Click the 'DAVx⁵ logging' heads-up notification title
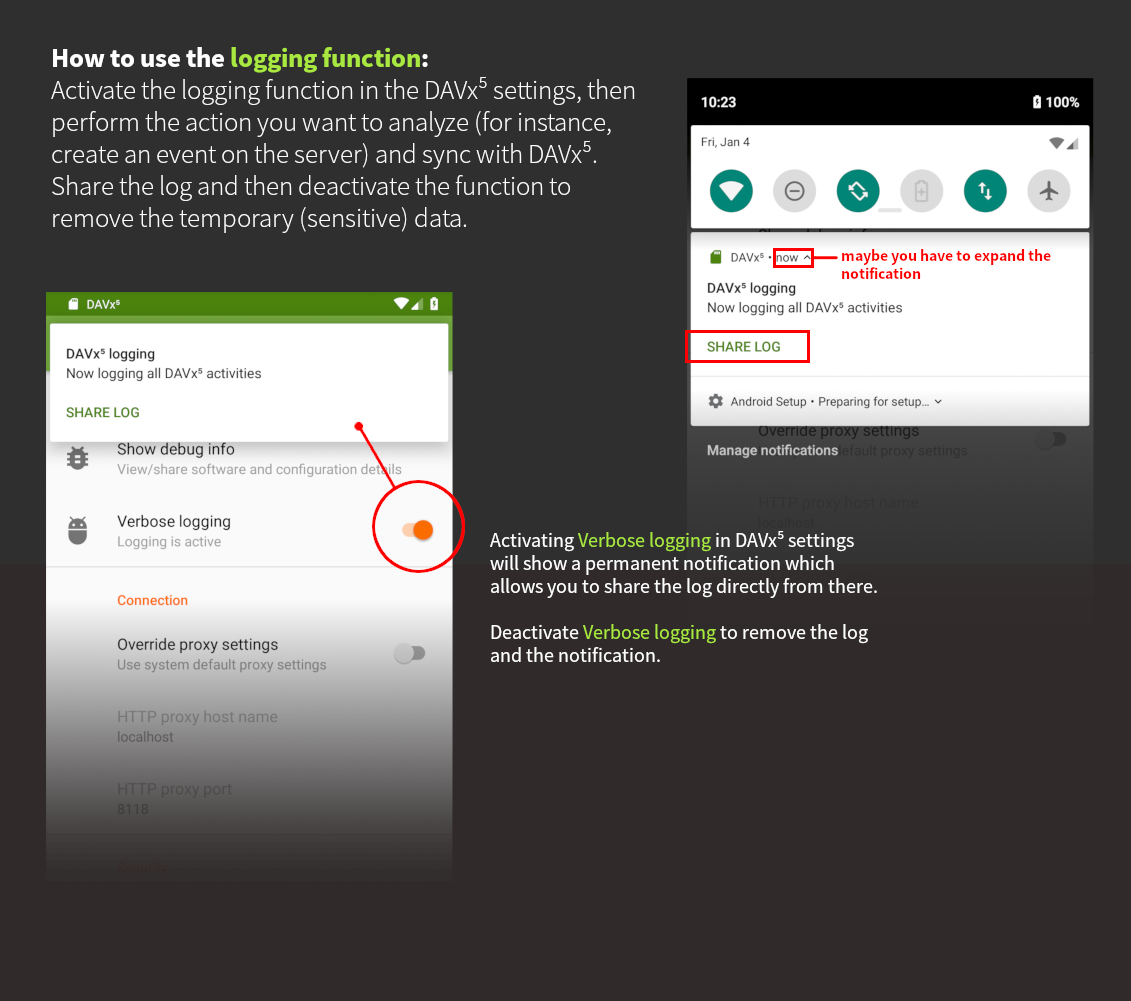This screenshot has width=1131, height=1001. point(110,354)
